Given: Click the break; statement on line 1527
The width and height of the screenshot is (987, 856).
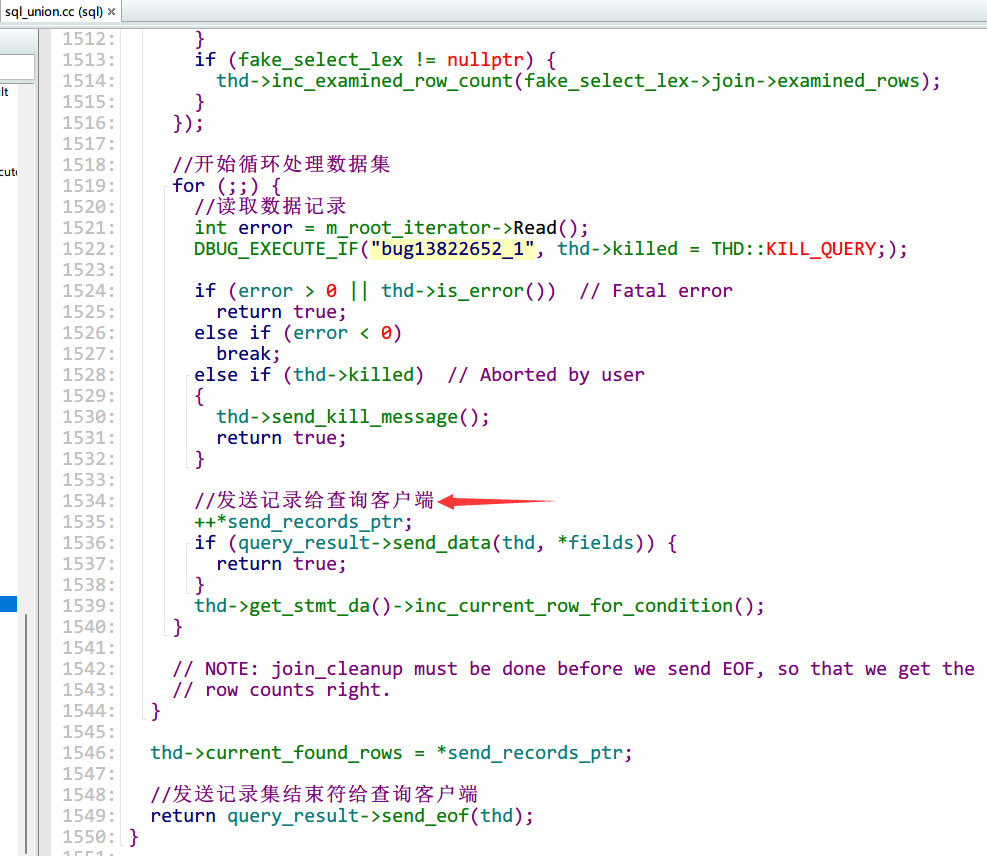Looking at the screenshot, I should pyautogui.click(x=248, y=354).
